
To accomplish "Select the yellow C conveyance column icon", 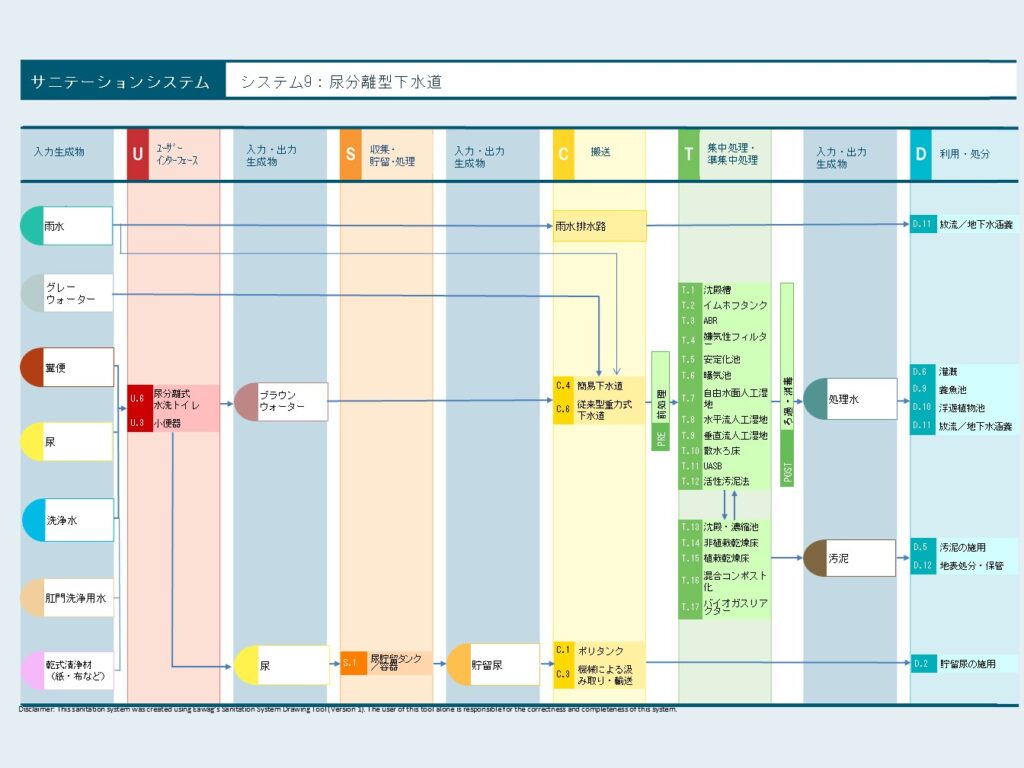I will point(563,153).
